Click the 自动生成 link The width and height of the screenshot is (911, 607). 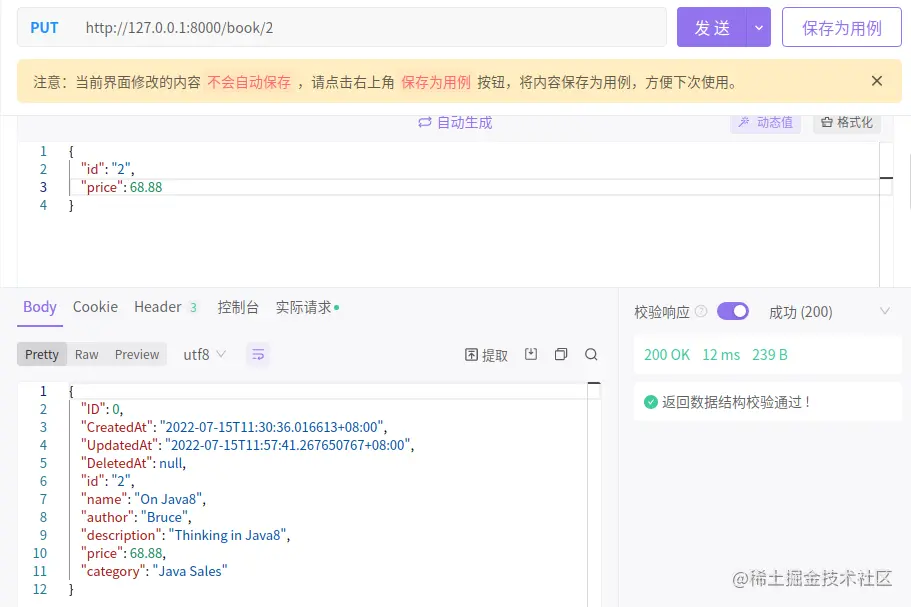point(455,123)
